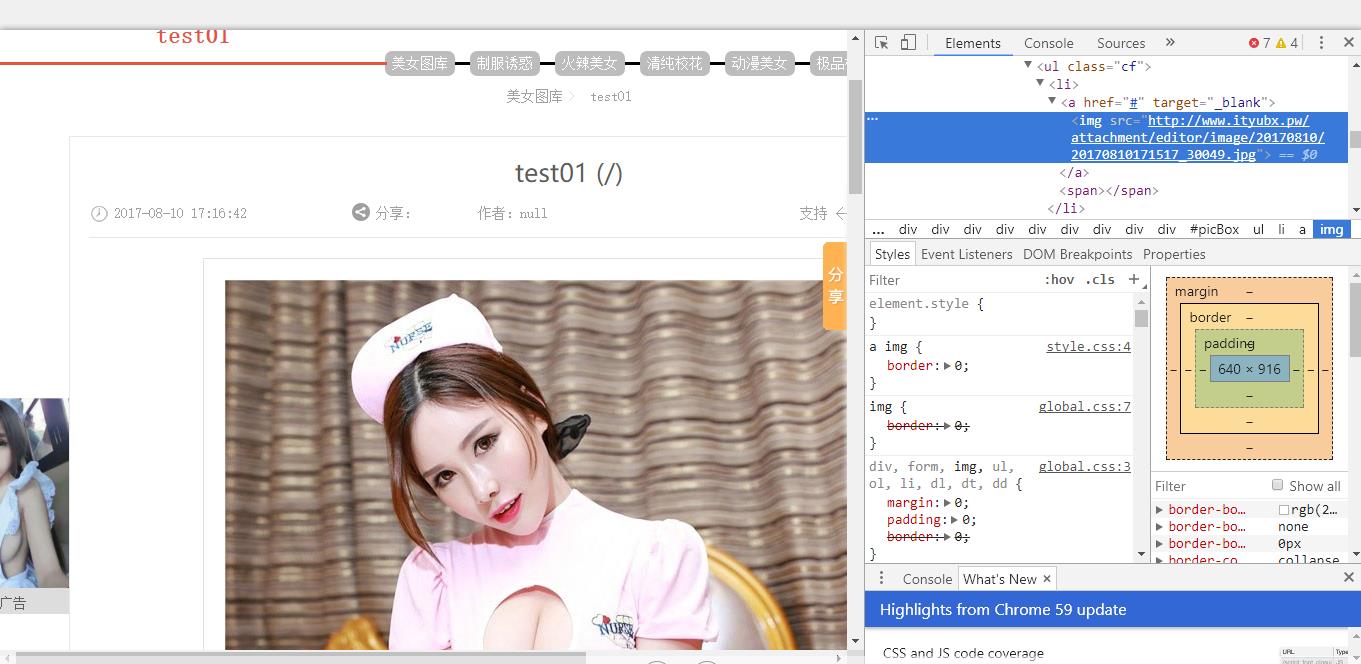Toggle the :hov element state panel
The height and width of the screenshot is (664, 1361).
[1059, 280]
